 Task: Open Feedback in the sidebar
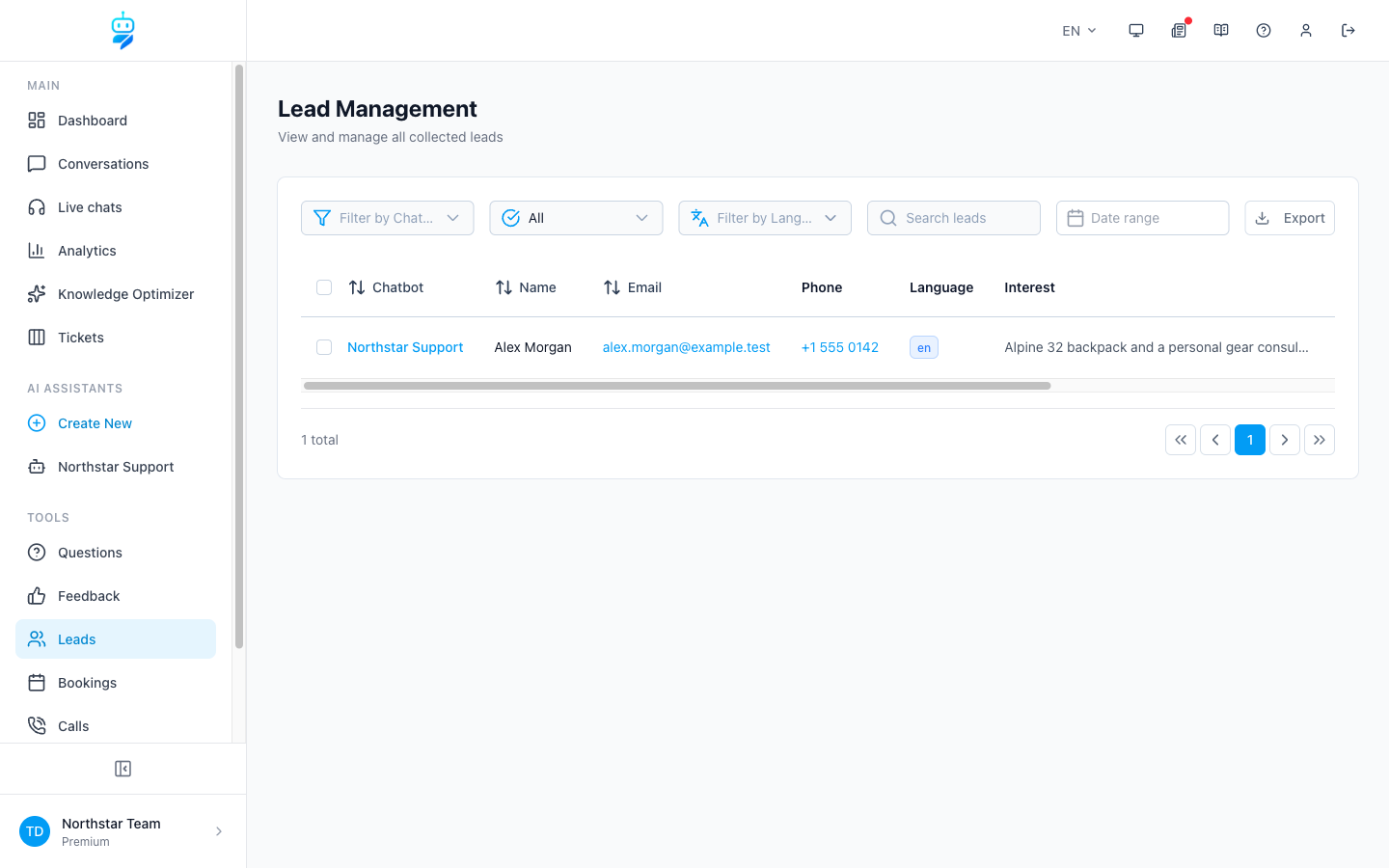[x=116, y=596]
